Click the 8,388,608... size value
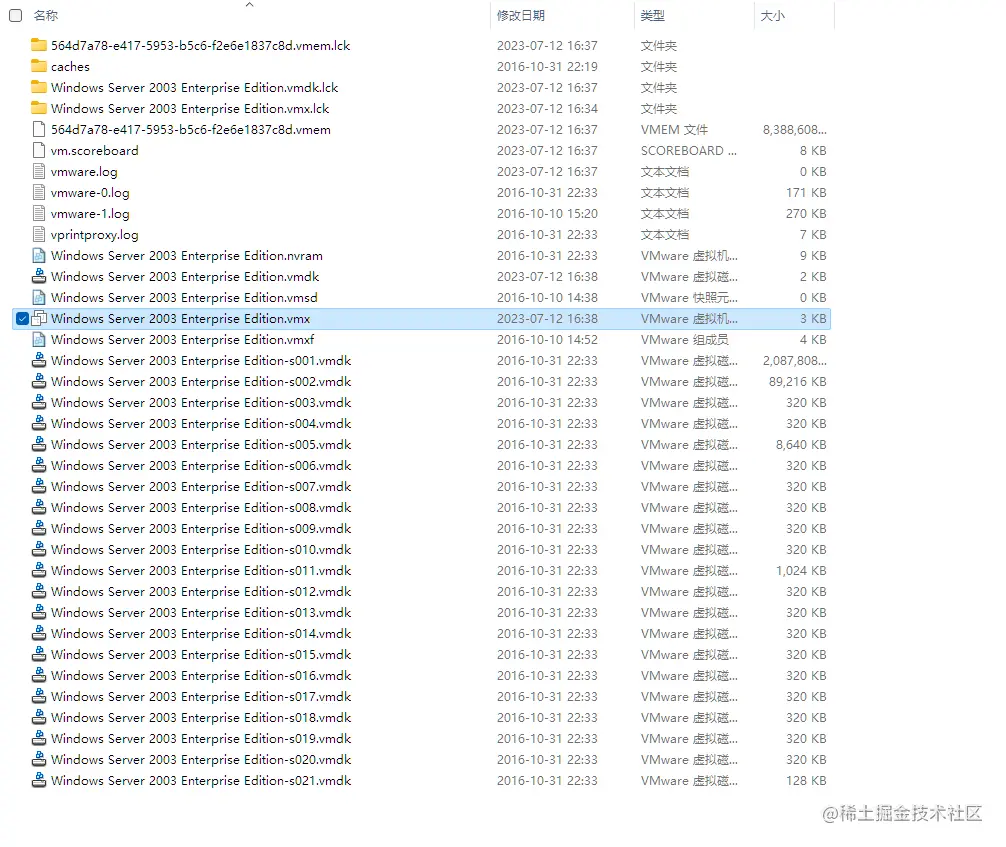 click(794, 130)
